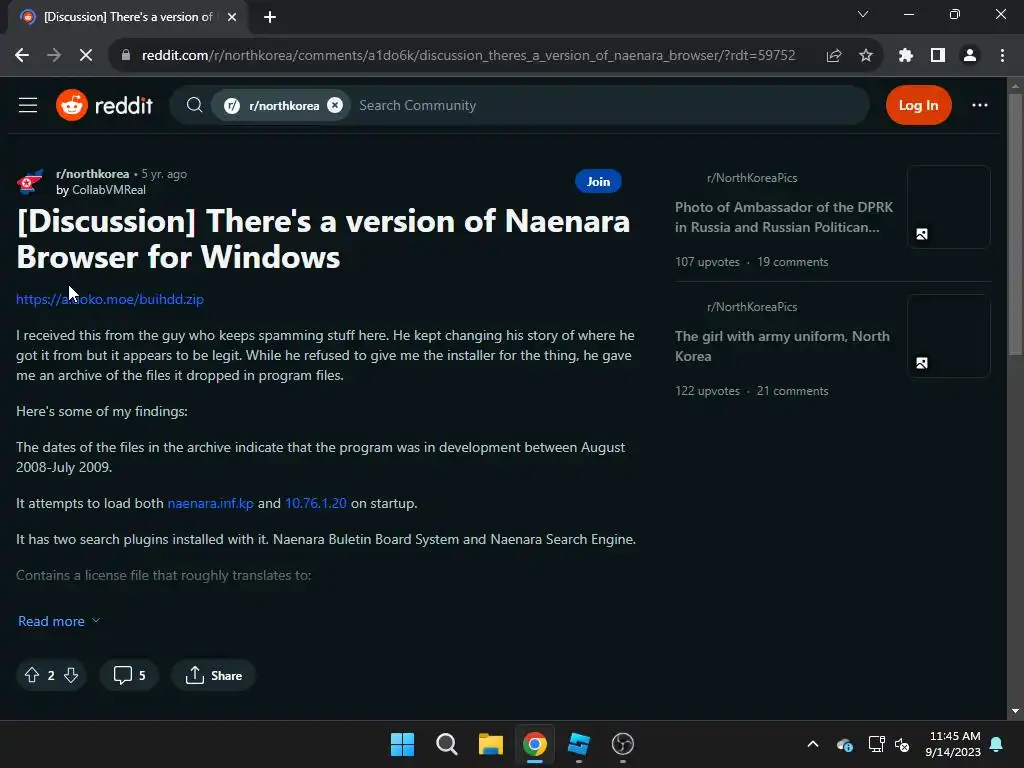Image resolution: width=1024 pixels, height=768 pixels.
Task: Click the Reddit logo
Action: [104, 105]
